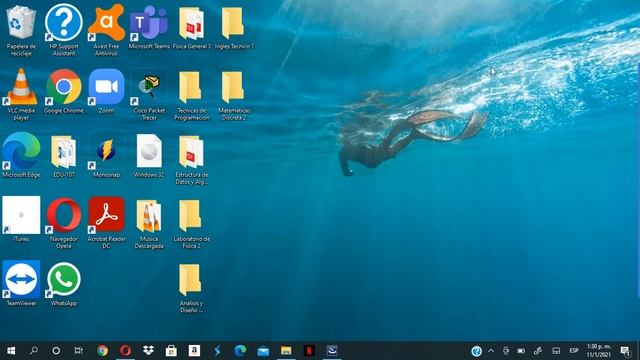
Task: Select the Matematicas Discreta 2 folder
Action: click(x=234, y=95)
